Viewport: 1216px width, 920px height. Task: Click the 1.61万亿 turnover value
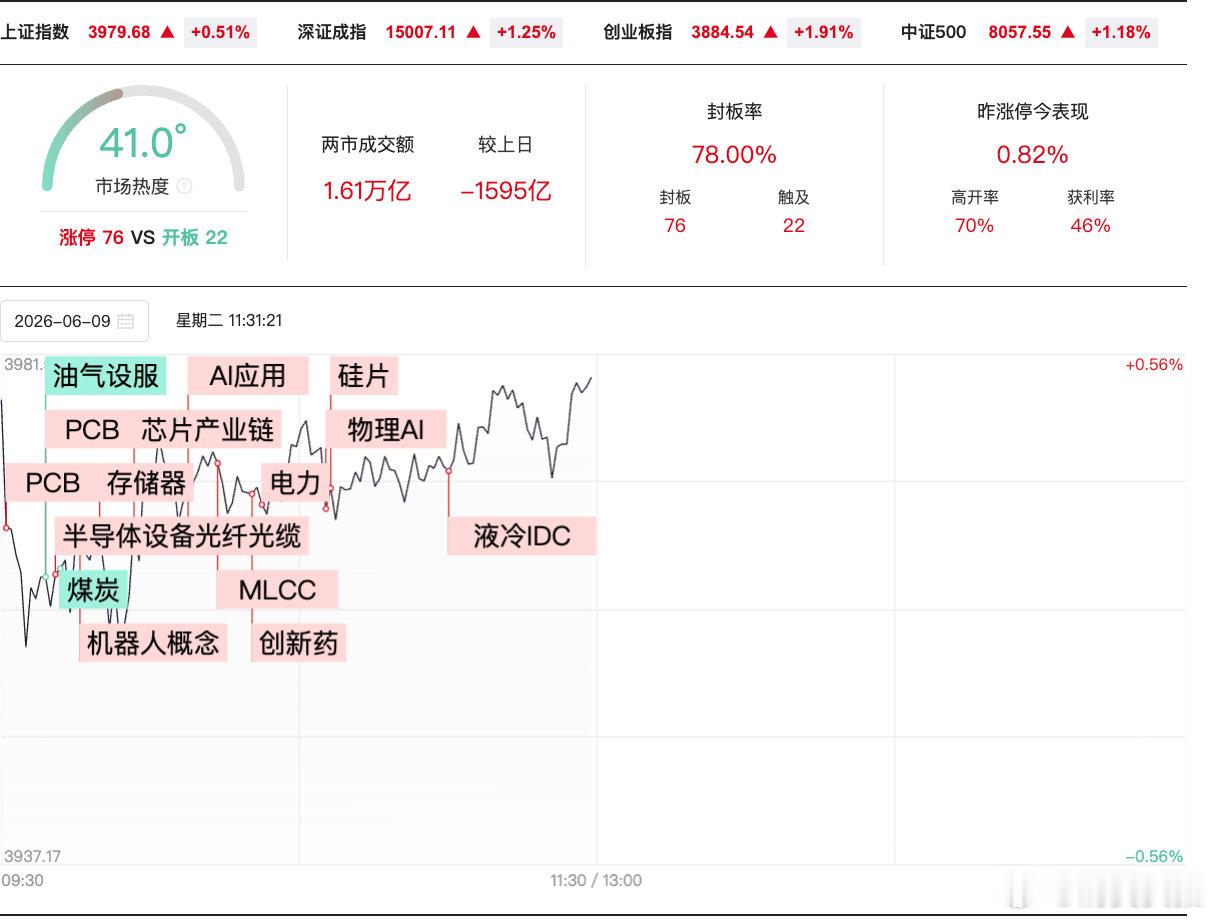[367, 191]
